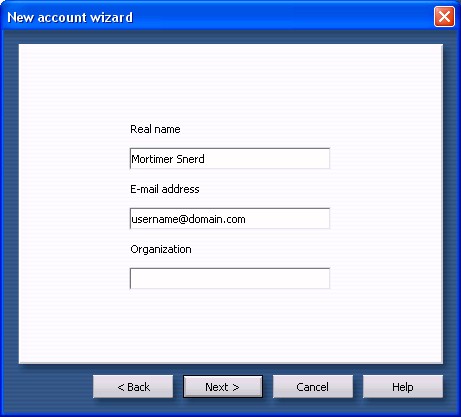This screenshot has height=417, width=461.
Task: Click the word "Mortimer" in name field
Action: click(x=152, y=159)
